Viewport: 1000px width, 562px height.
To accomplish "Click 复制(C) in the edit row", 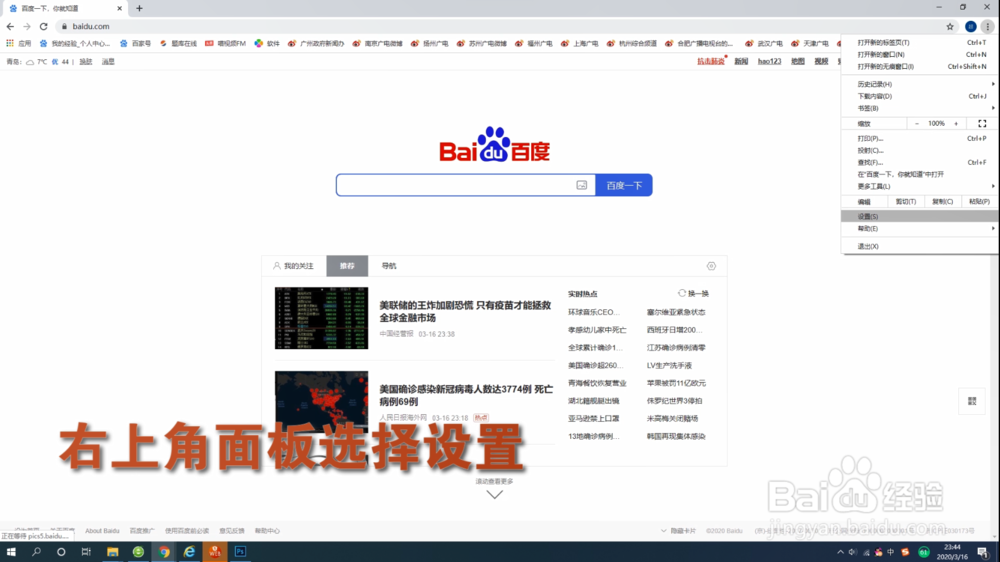I will (943, 202).
